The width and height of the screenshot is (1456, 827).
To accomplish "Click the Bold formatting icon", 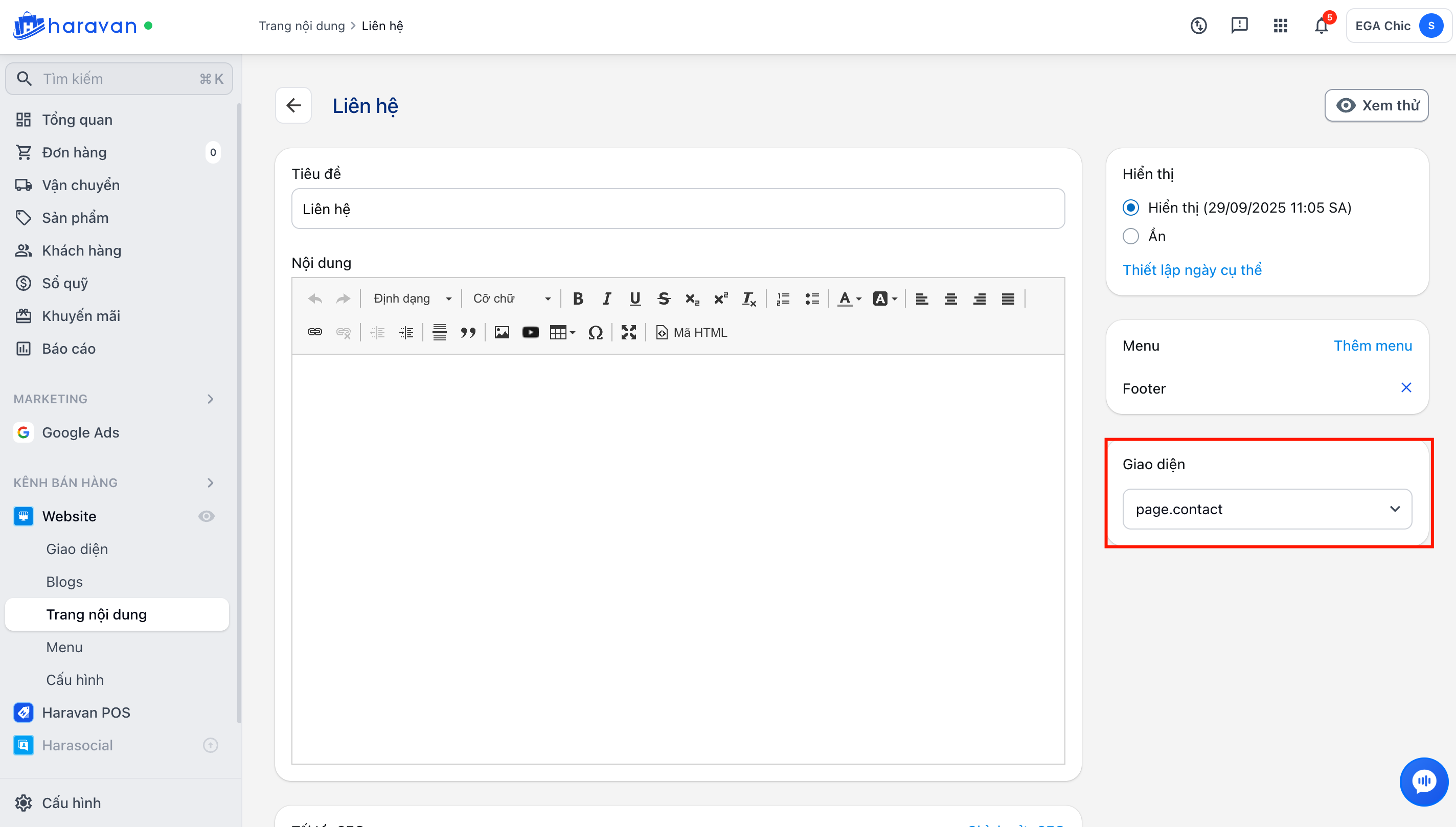I will (x=578, y=299).
